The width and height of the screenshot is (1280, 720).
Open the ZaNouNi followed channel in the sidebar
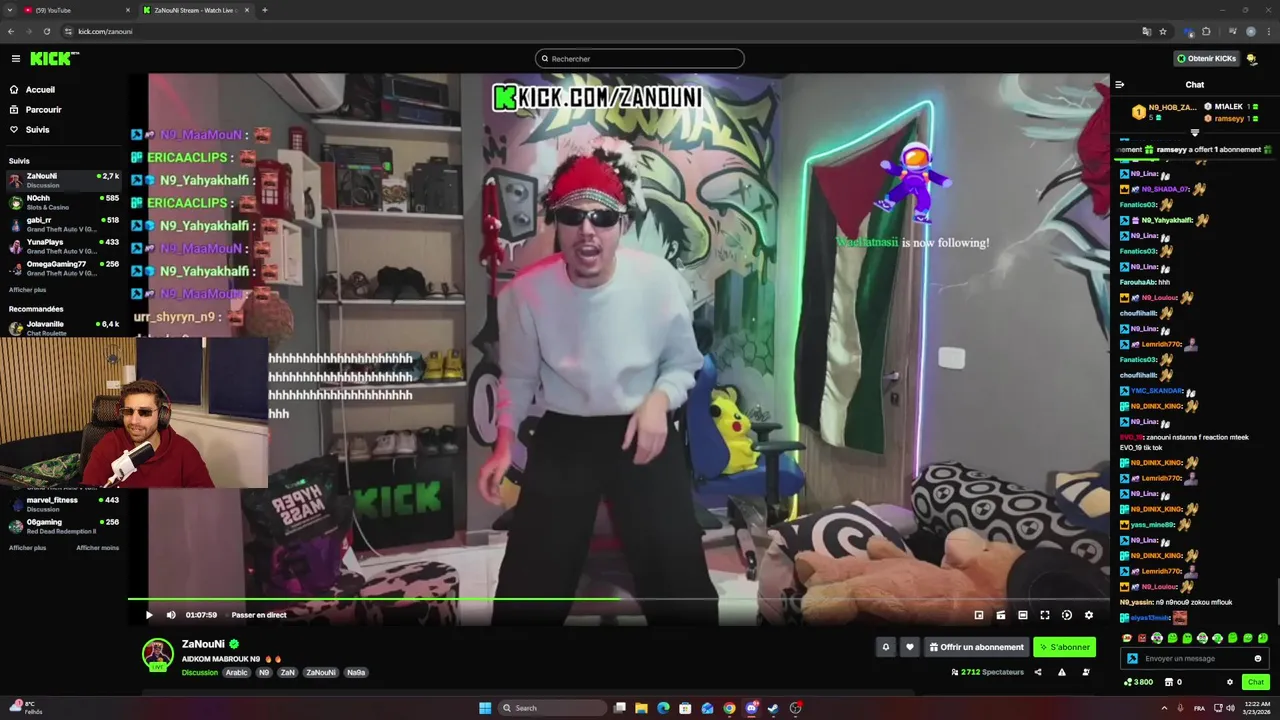click(64, 180)
